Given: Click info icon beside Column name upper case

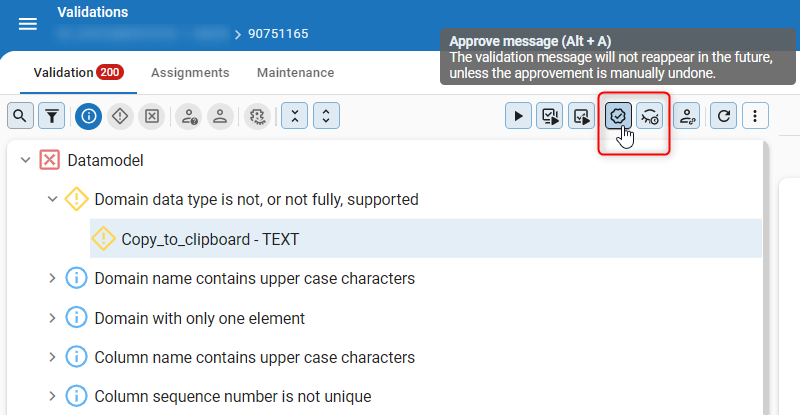Looking at the screenshot, I should click(77, 357).
